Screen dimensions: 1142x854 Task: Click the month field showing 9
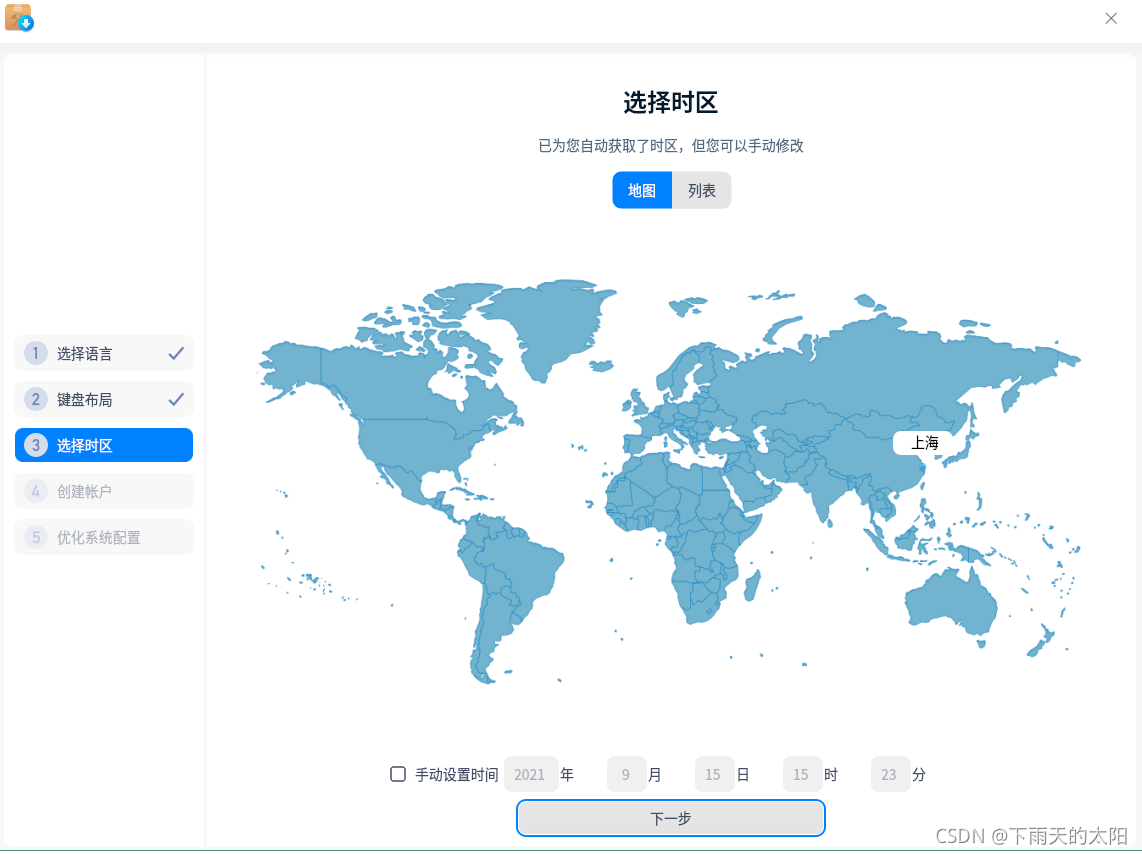click(626, 774)
